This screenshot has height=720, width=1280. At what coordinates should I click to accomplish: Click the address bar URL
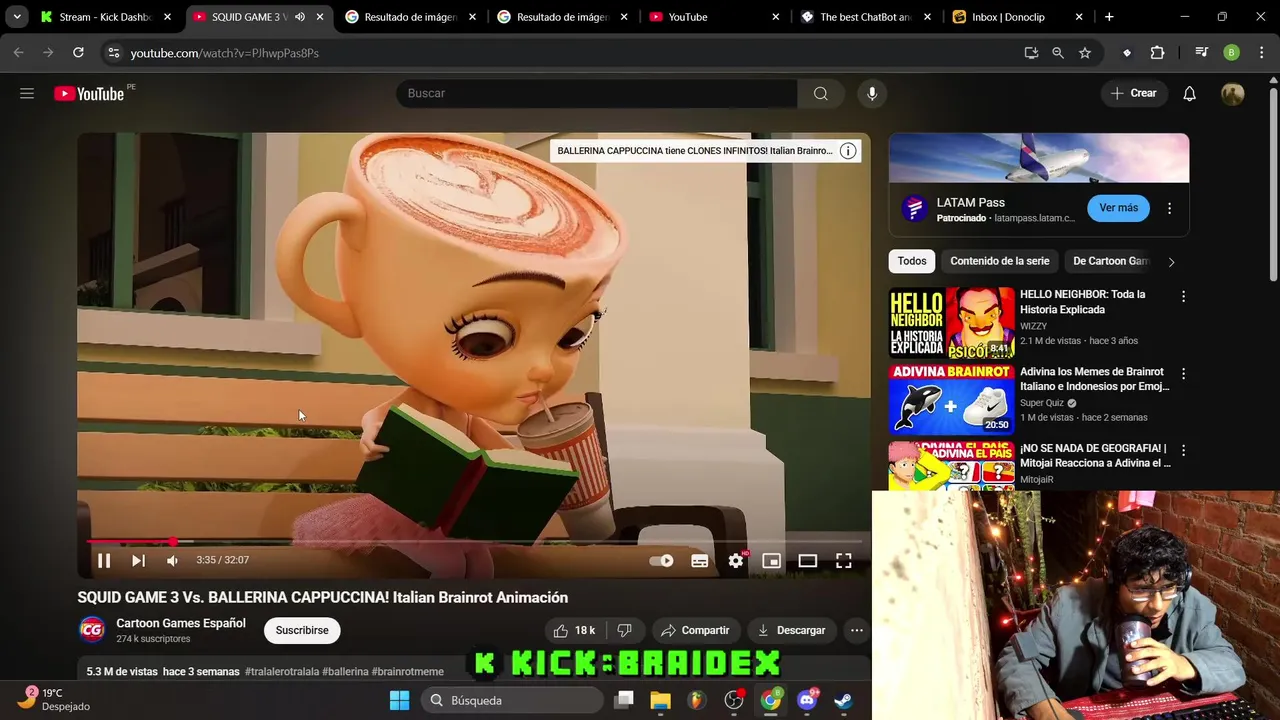pyautogui.click(x=225, y=53)
